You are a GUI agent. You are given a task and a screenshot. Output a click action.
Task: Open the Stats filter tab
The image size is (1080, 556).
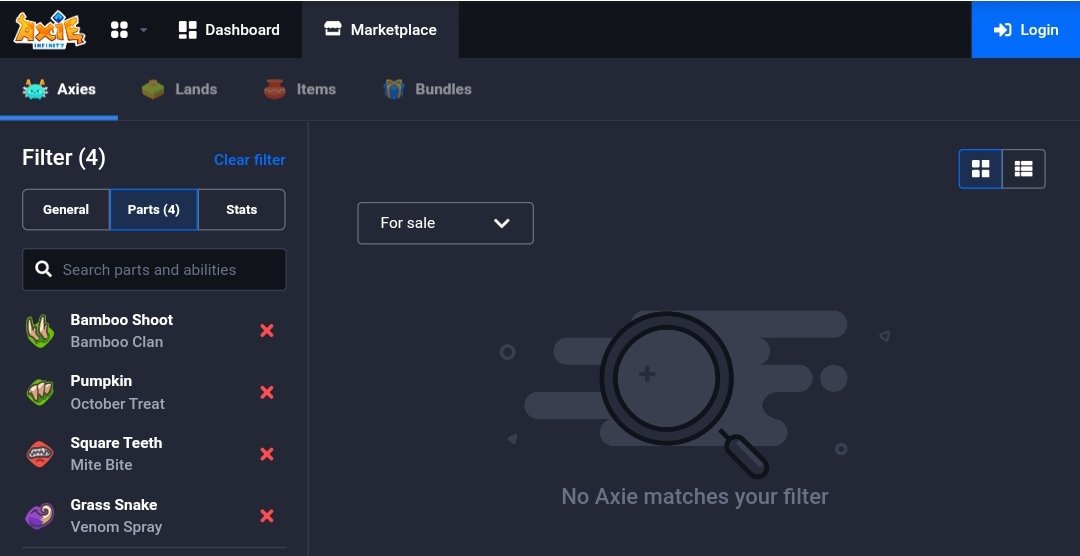tap(242, 209)
